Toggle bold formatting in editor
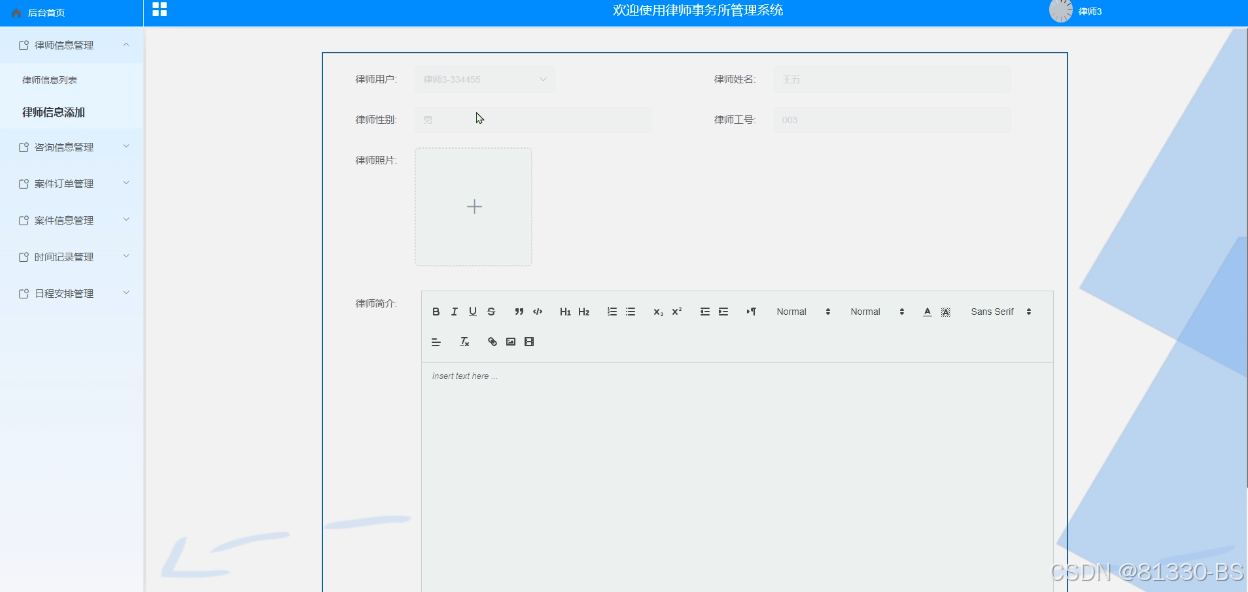Viewport: 1248px width, 592px height. [x=436, y=312]
